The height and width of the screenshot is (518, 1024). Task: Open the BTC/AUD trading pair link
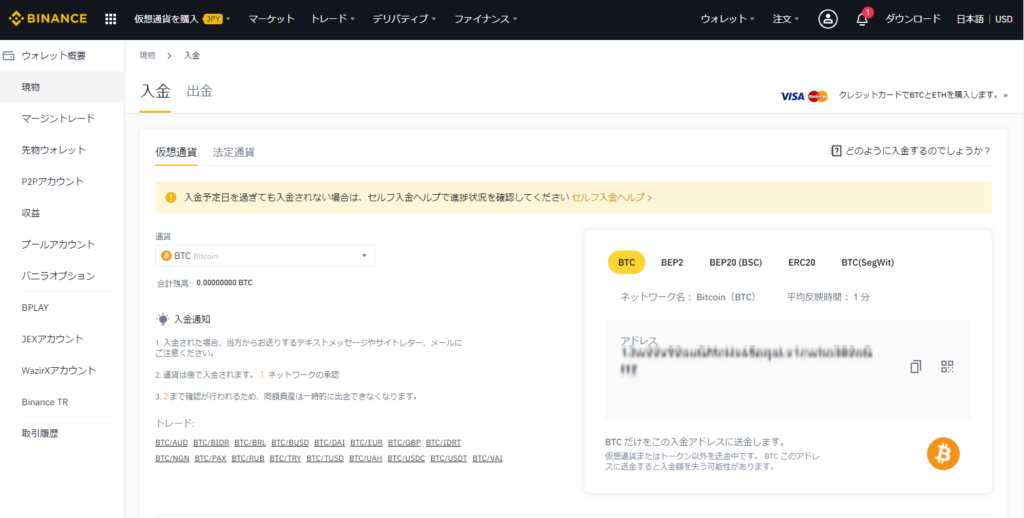[x=172, y=442]
